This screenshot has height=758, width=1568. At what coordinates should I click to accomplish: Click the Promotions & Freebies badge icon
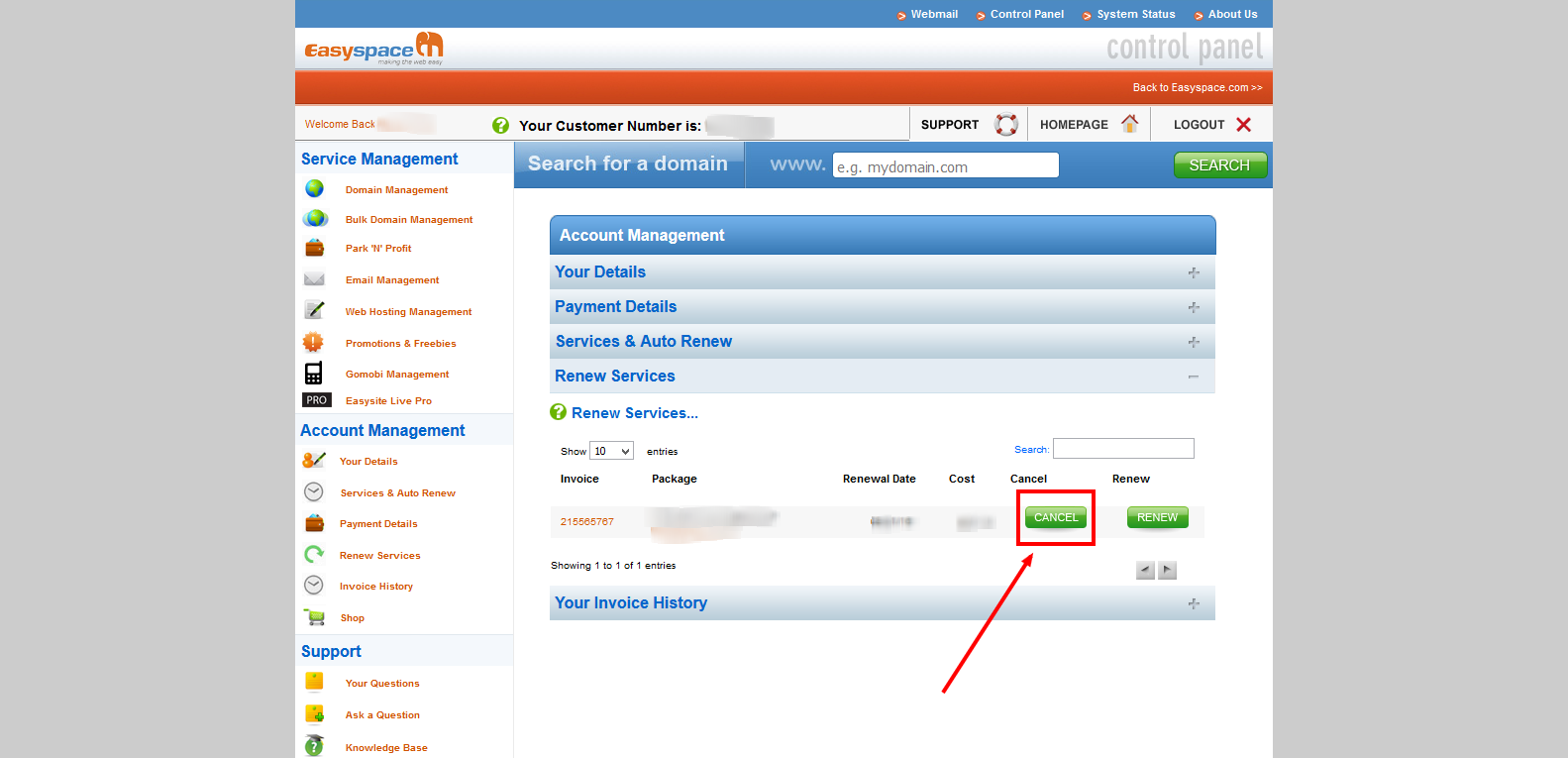(x=313, y=342)
